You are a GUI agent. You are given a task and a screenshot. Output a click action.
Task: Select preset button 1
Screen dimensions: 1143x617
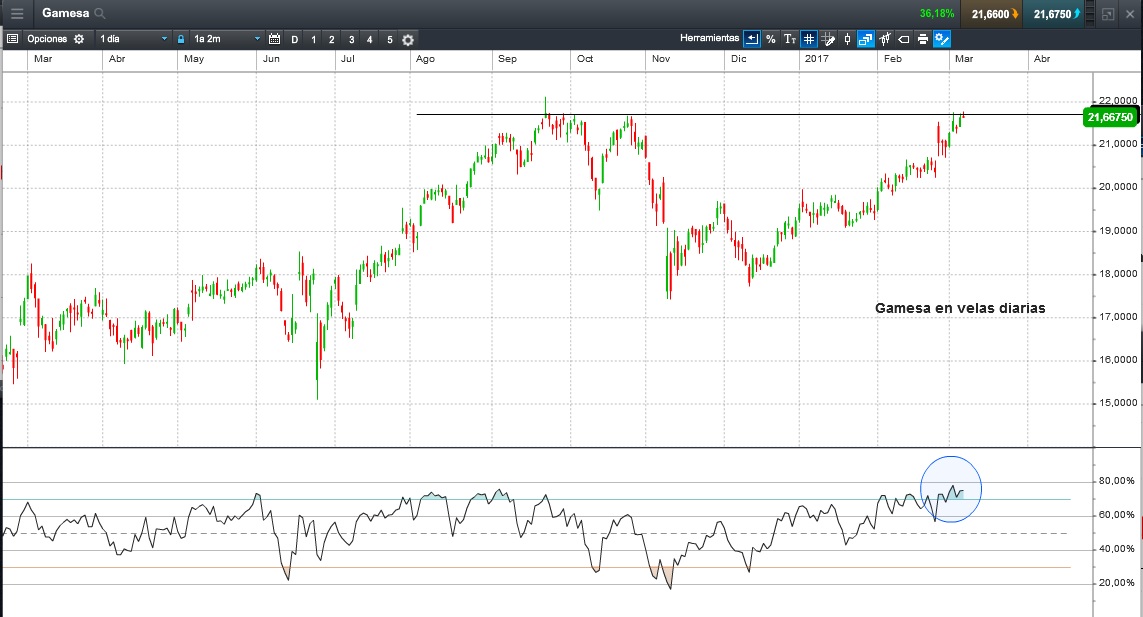coord(313,39)
